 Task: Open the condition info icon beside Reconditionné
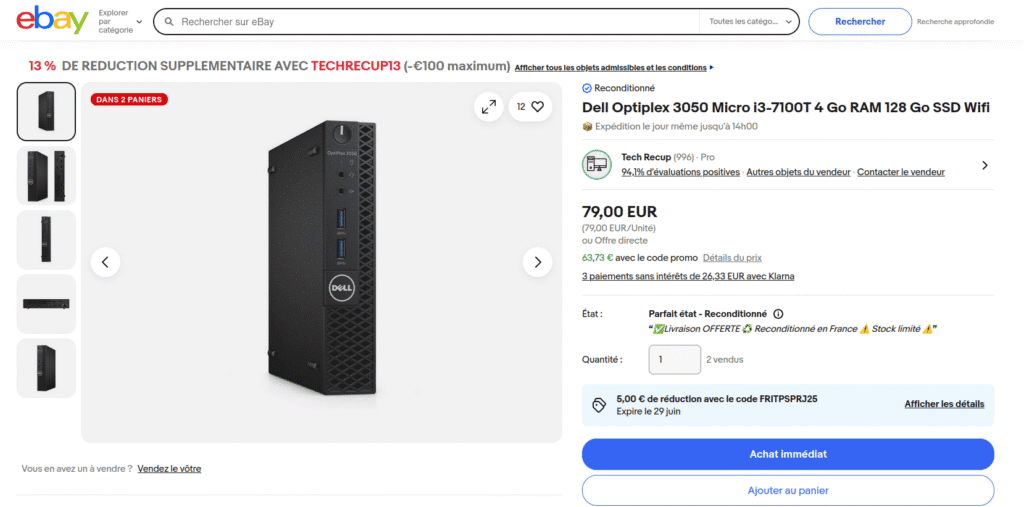pos(778,314)
